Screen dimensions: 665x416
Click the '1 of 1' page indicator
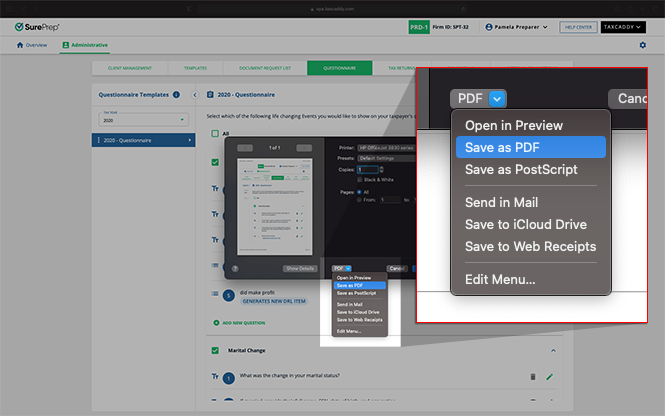(274, 148)
